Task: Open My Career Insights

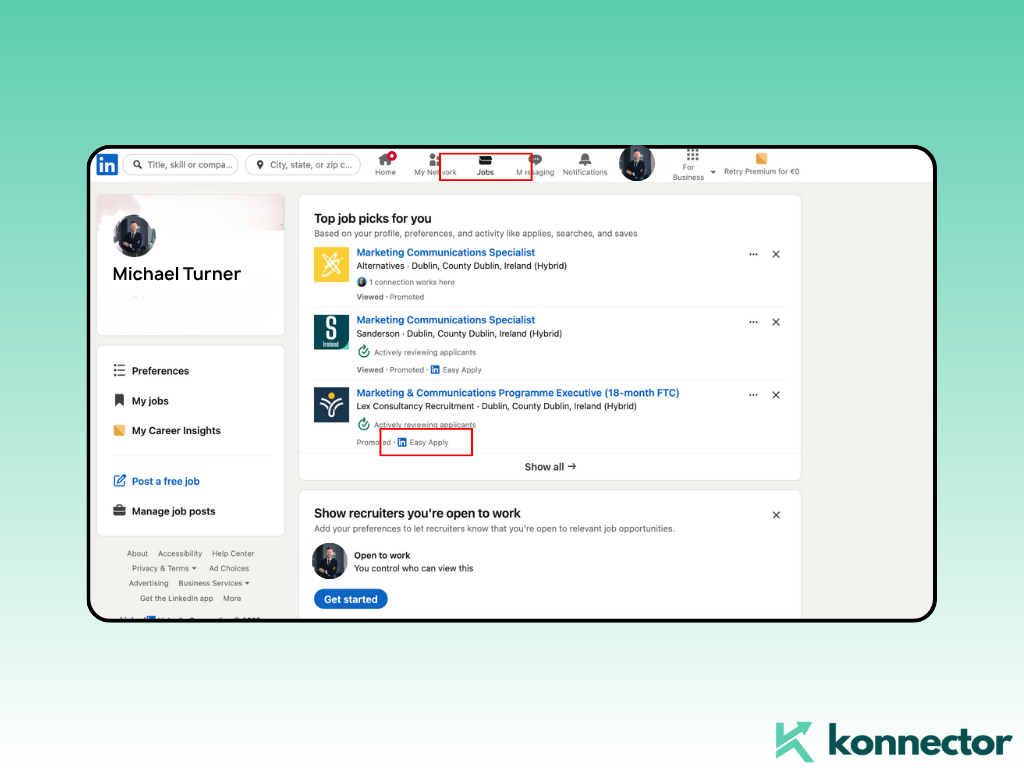Action: [167, 430]
